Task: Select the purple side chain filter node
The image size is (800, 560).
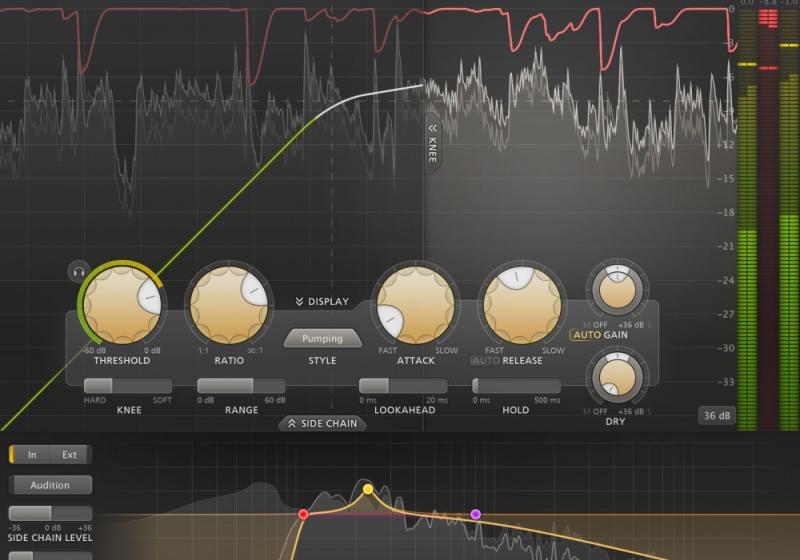Action: pyautogui.click(x=475, y=514)
